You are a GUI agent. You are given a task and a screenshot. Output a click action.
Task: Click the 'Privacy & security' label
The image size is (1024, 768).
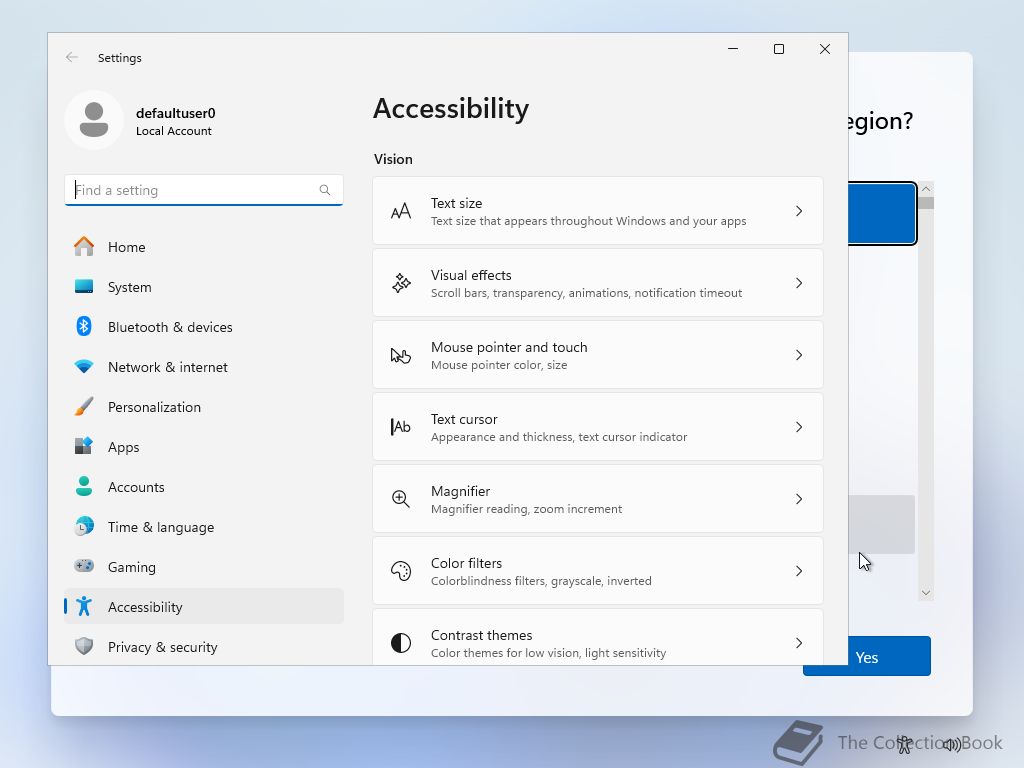(163, 647)
